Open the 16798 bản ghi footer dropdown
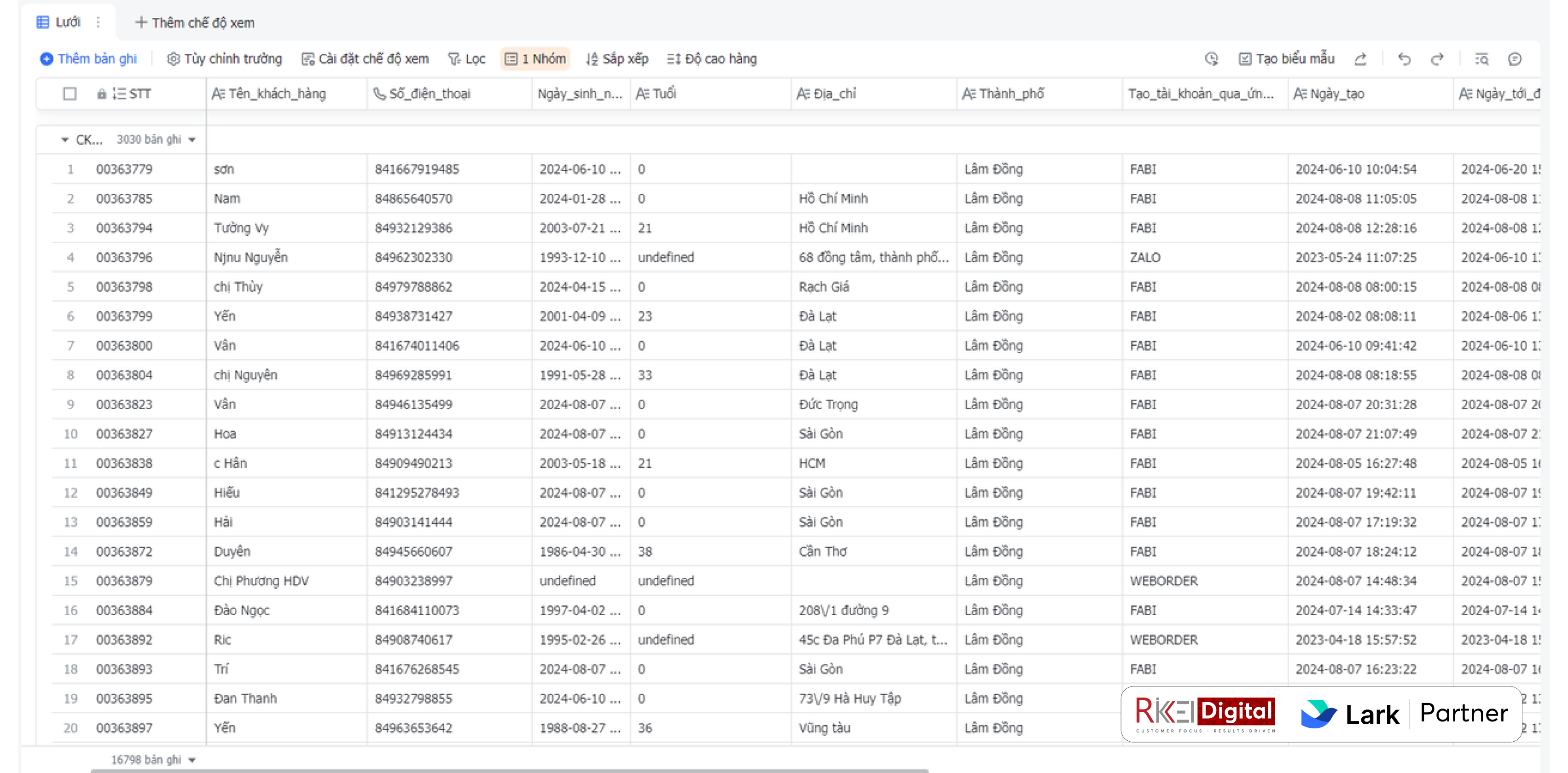Screen dimensions: 1568x773 pyautogui.click(x=192, y=760)
